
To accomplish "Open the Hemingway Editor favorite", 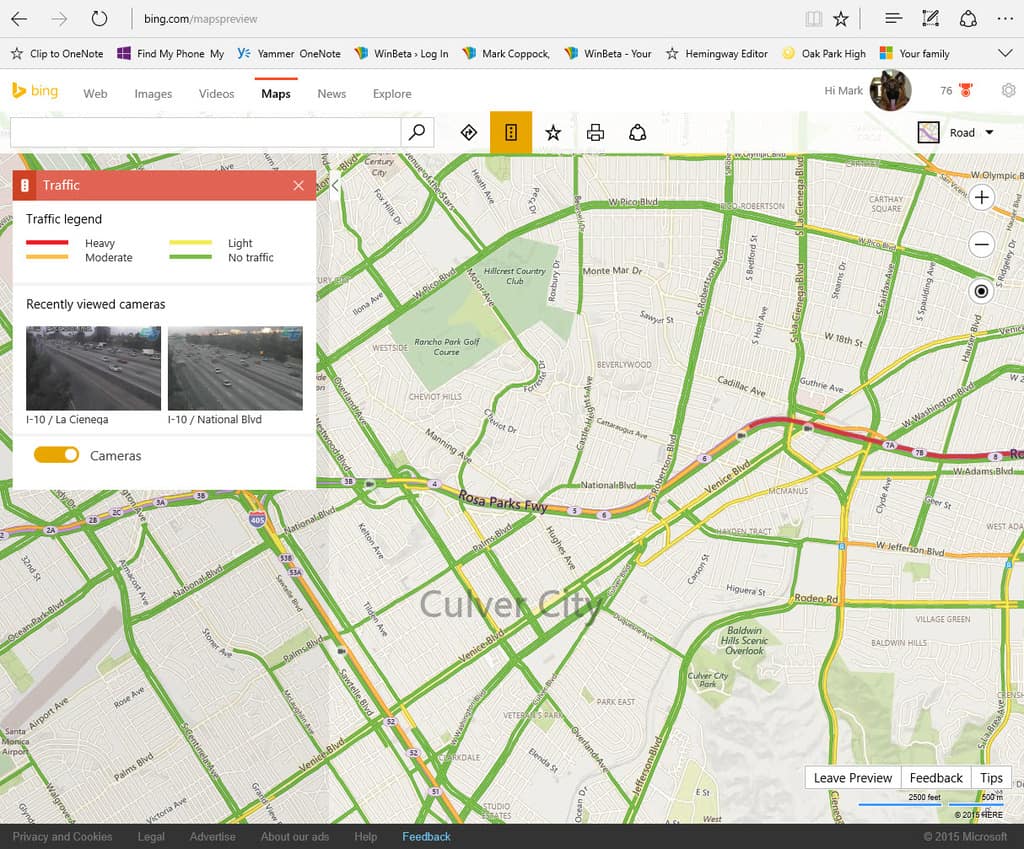I will coord(716,54).
